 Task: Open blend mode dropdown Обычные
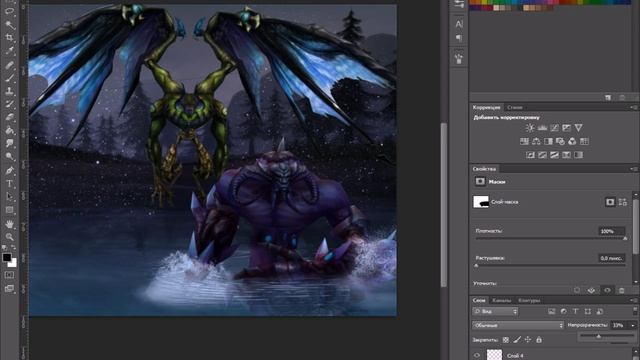pyautogui.click(x=518, y=325)
